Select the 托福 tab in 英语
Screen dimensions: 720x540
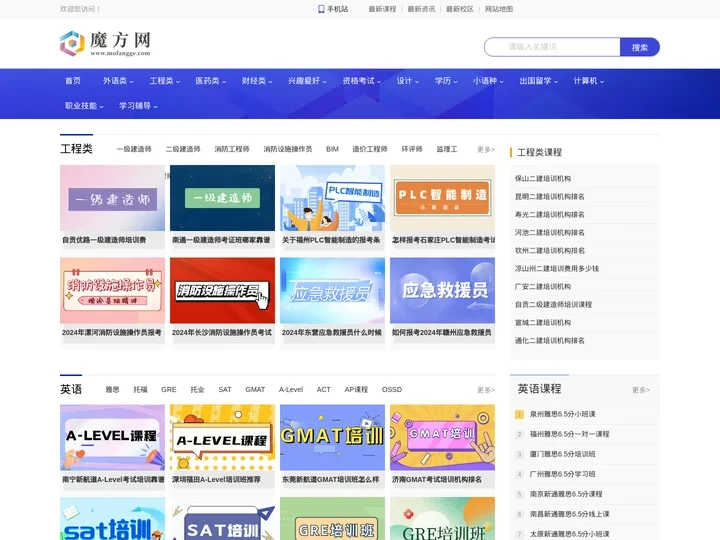tap(141, 389)
